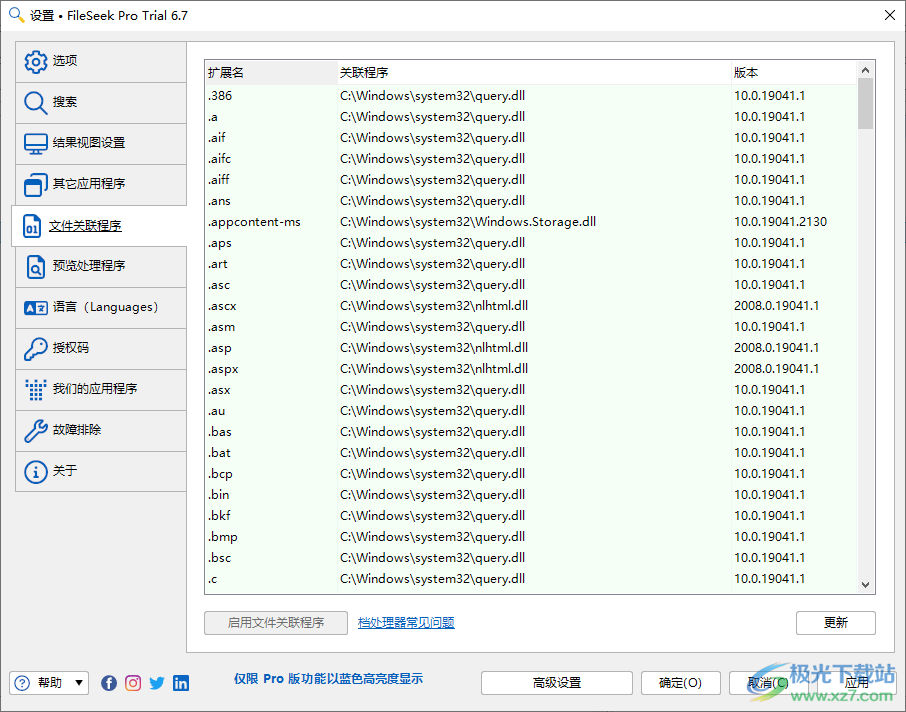Click the 启用文件关联程序 button
This screenshot has width=906, height=712.
[x=276, y=623]
